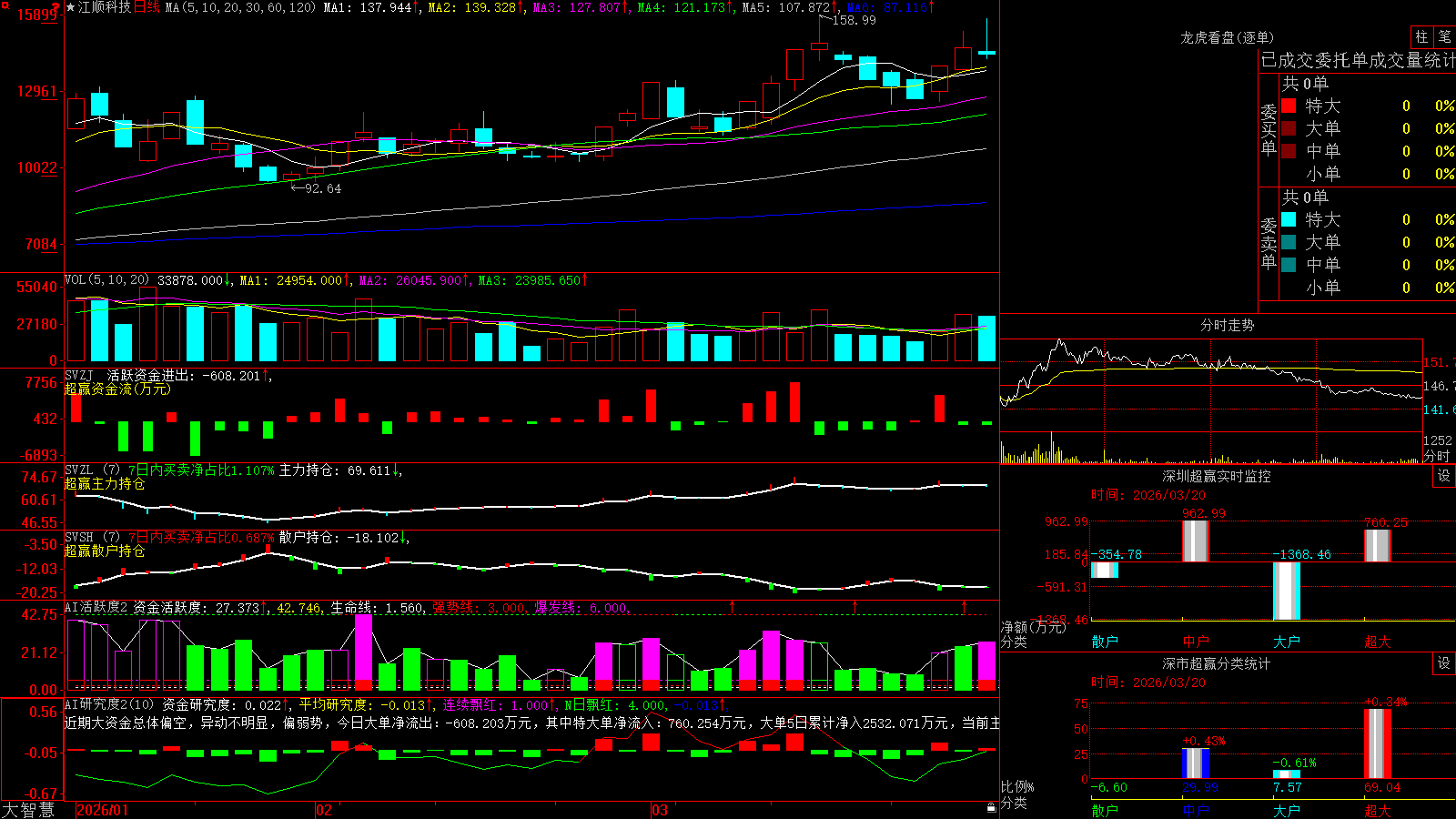Click the tallest magenta bar in AI活跃度2

pos(363,652)
